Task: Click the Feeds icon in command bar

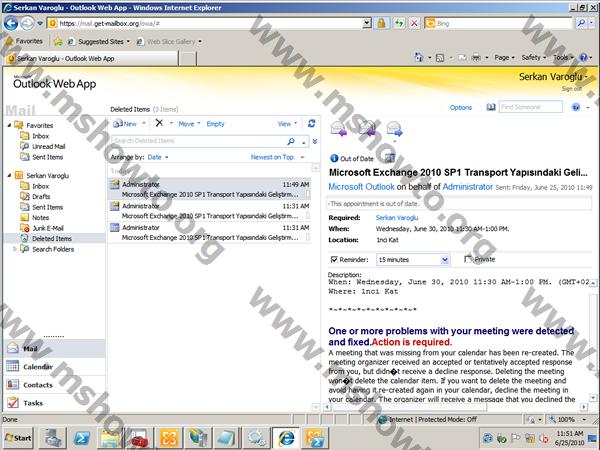Action: point(440,58)
